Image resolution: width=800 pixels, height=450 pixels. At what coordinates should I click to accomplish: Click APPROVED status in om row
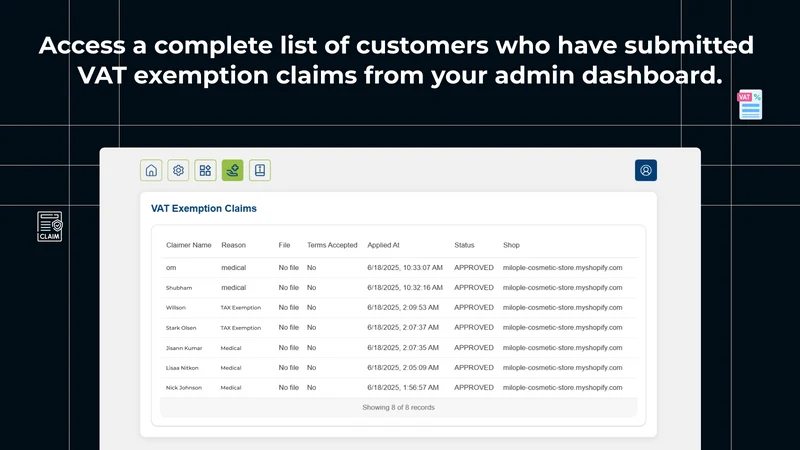(474, 267)
